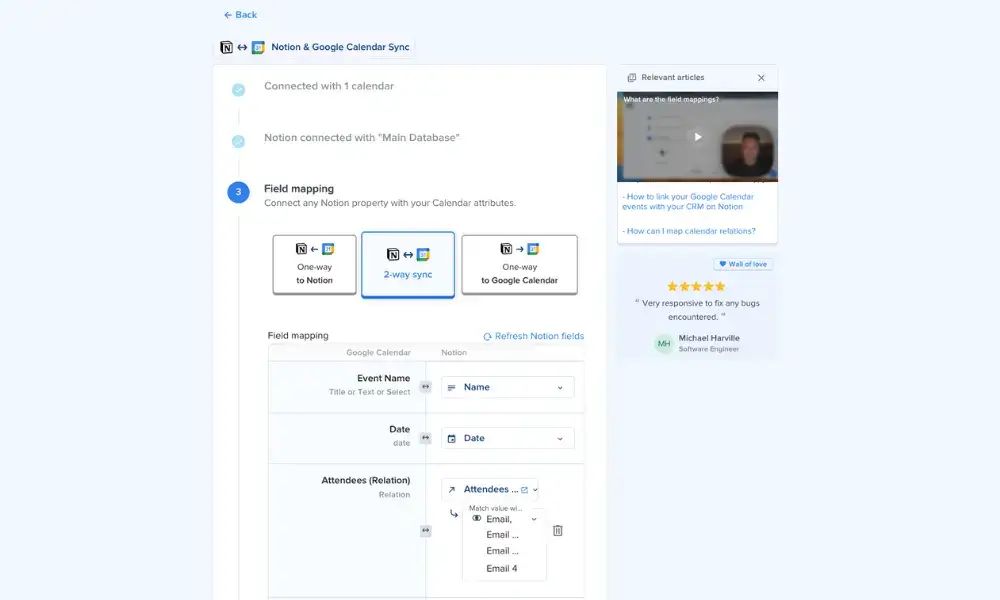This screenshot has width=1000, height=600.
Task: Click the Event Name field label
Action: click(383, 378)
